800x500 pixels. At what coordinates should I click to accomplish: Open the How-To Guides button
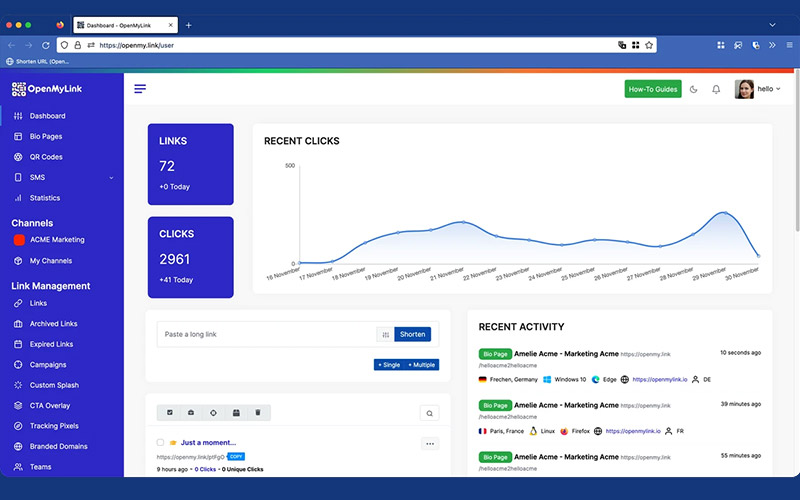pyautogui.click(x=653, y=89)
